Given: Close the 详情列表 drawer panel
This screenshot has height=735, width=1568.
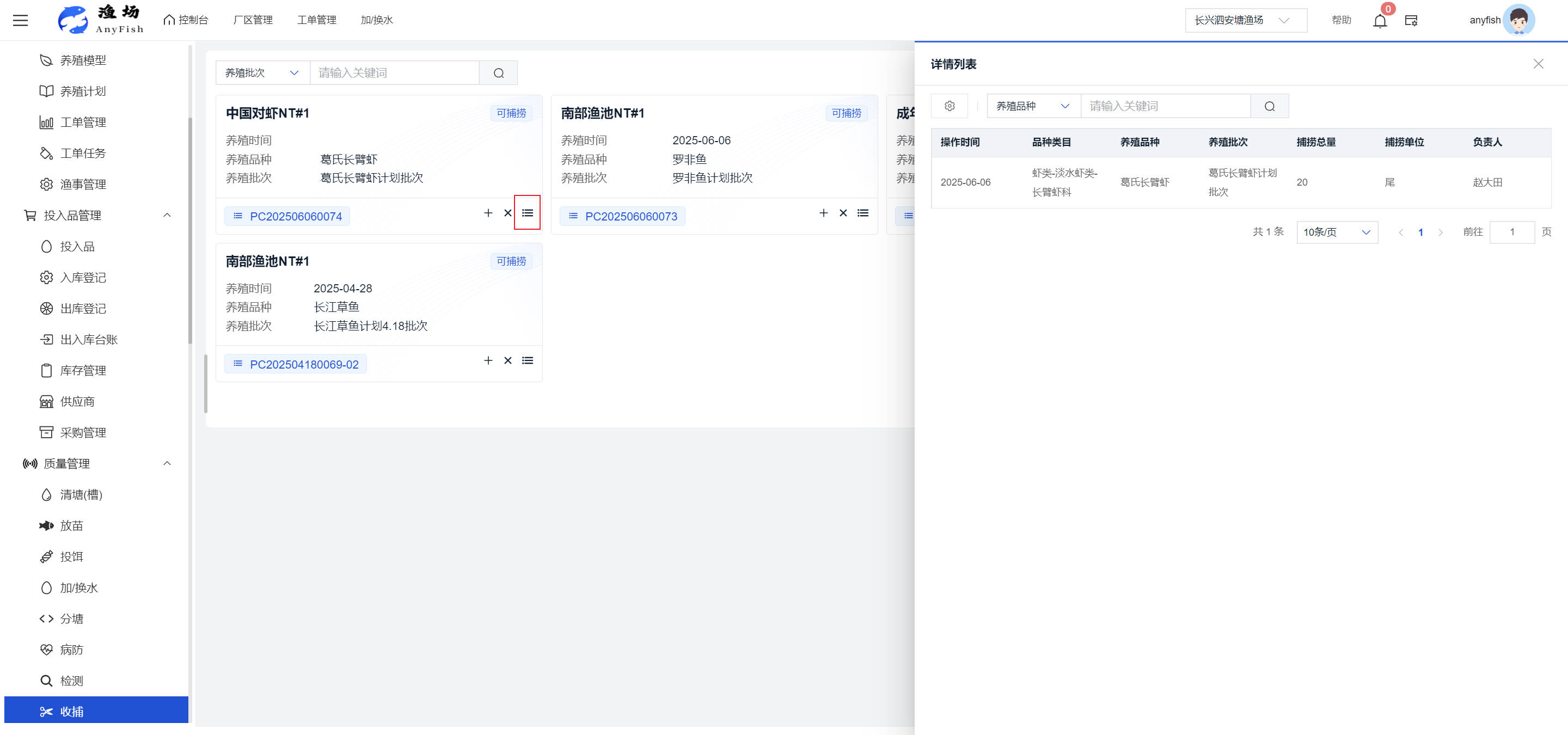Looking at the screenshot, I should tap(1538, 64).
